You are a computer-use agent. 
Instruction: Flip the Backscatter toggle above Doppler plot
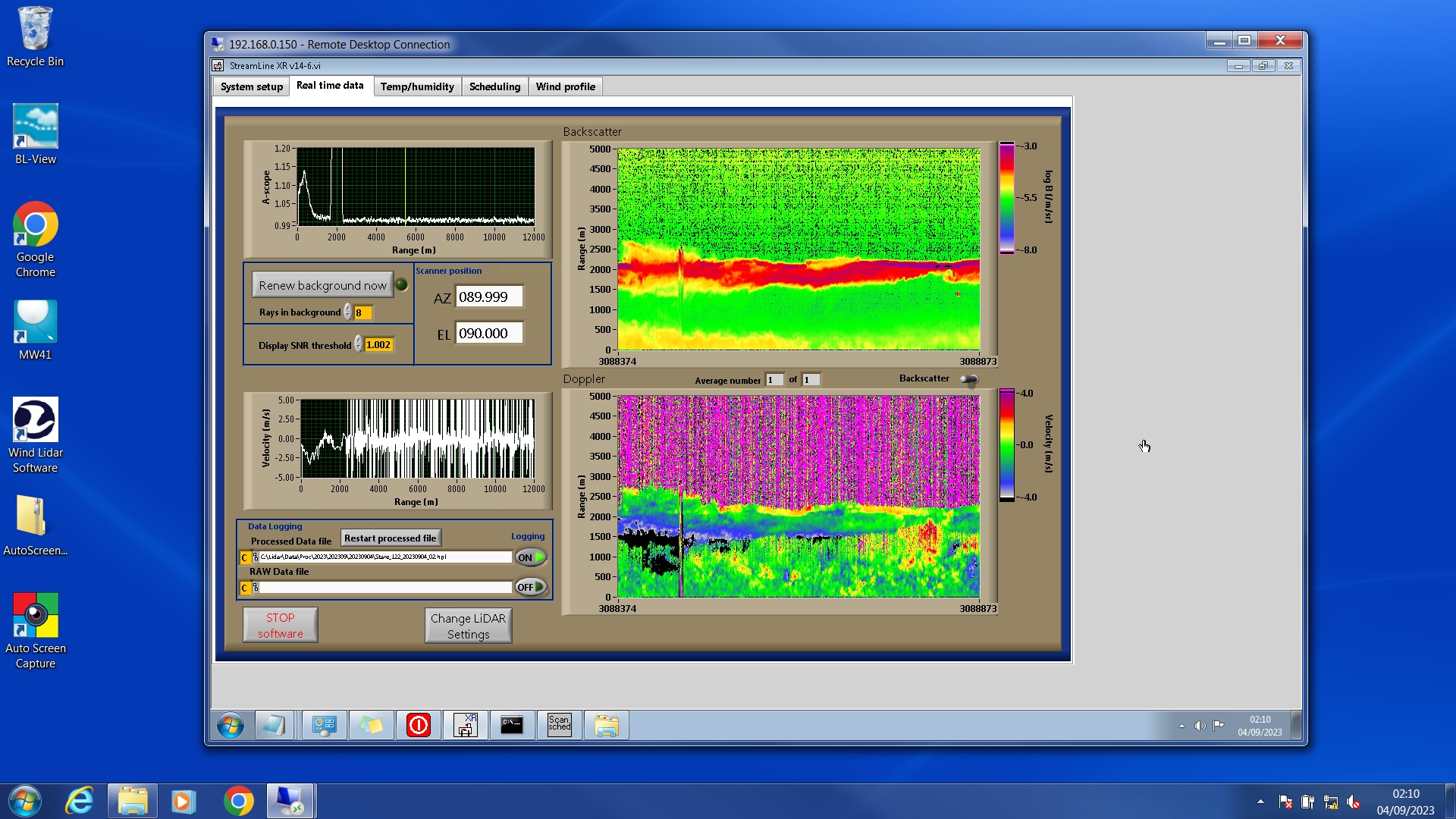(969, 379)
